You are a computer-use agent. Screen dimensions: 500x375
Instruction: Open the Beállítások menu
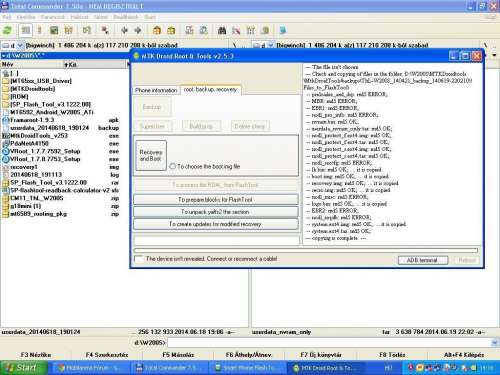click(x=126, y=17)
